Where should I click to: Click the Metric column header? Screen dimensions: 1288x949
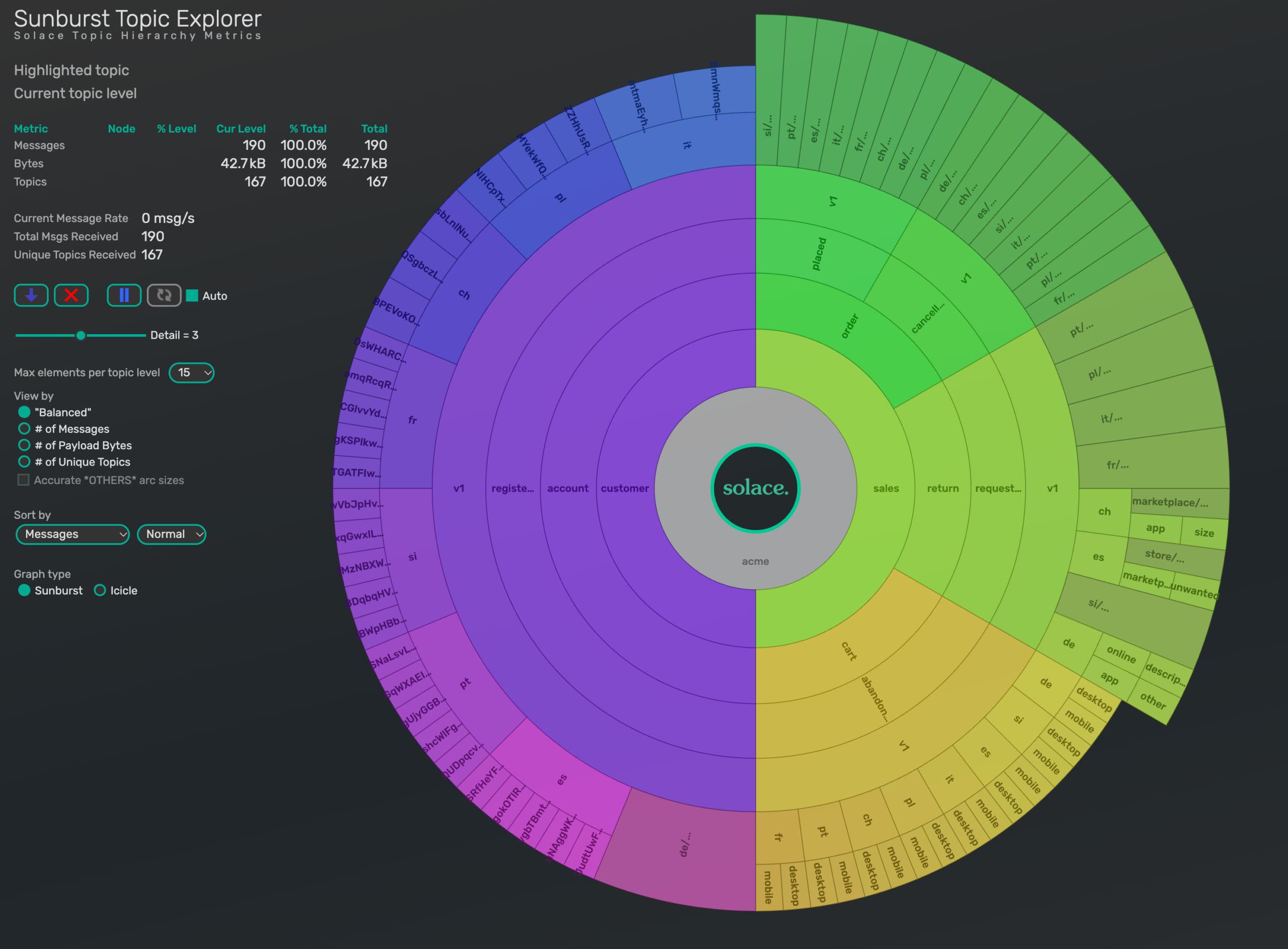(31, 129)
